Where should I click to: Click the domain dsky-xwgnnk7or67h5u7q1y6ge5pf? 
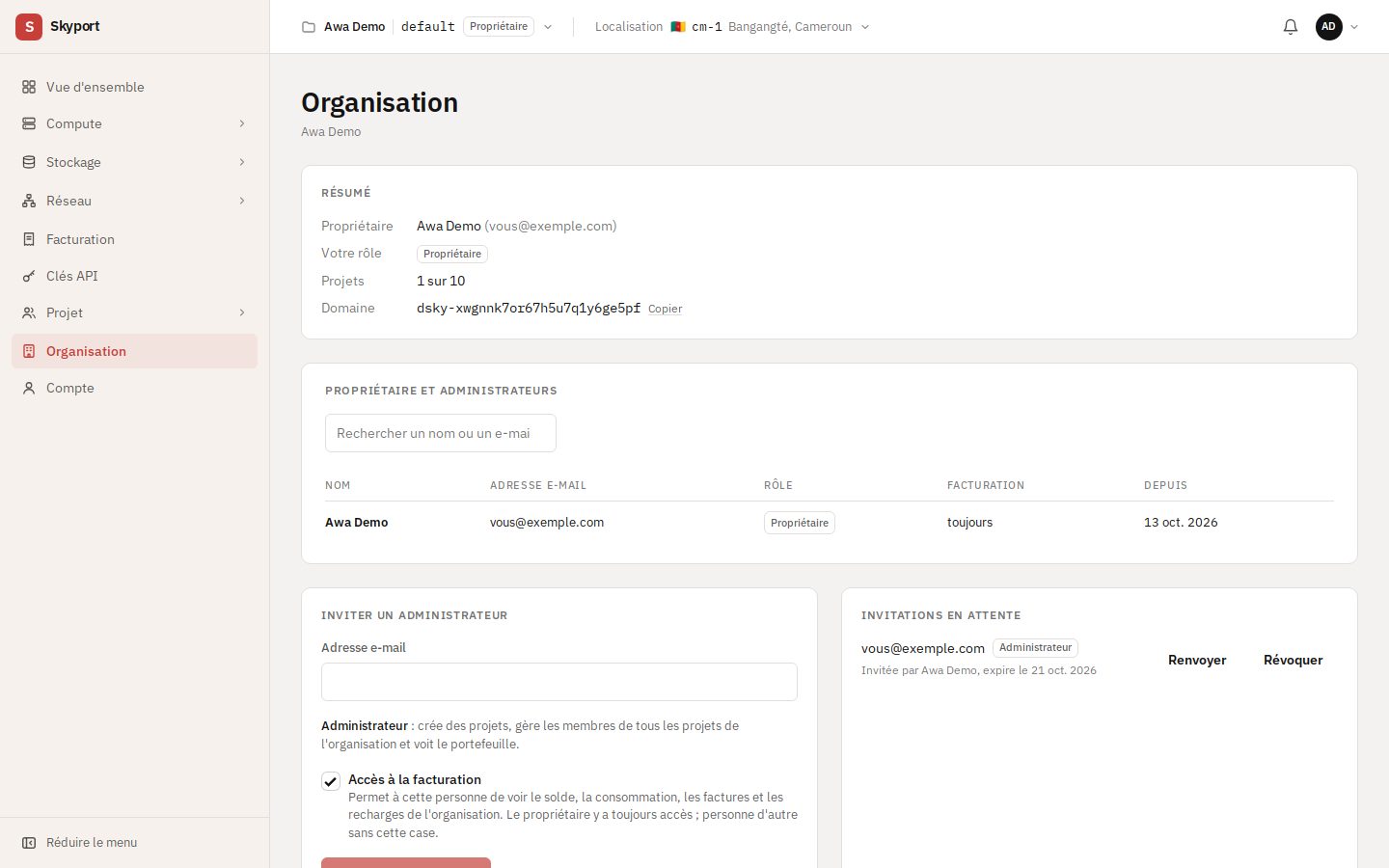coord(529,308)
